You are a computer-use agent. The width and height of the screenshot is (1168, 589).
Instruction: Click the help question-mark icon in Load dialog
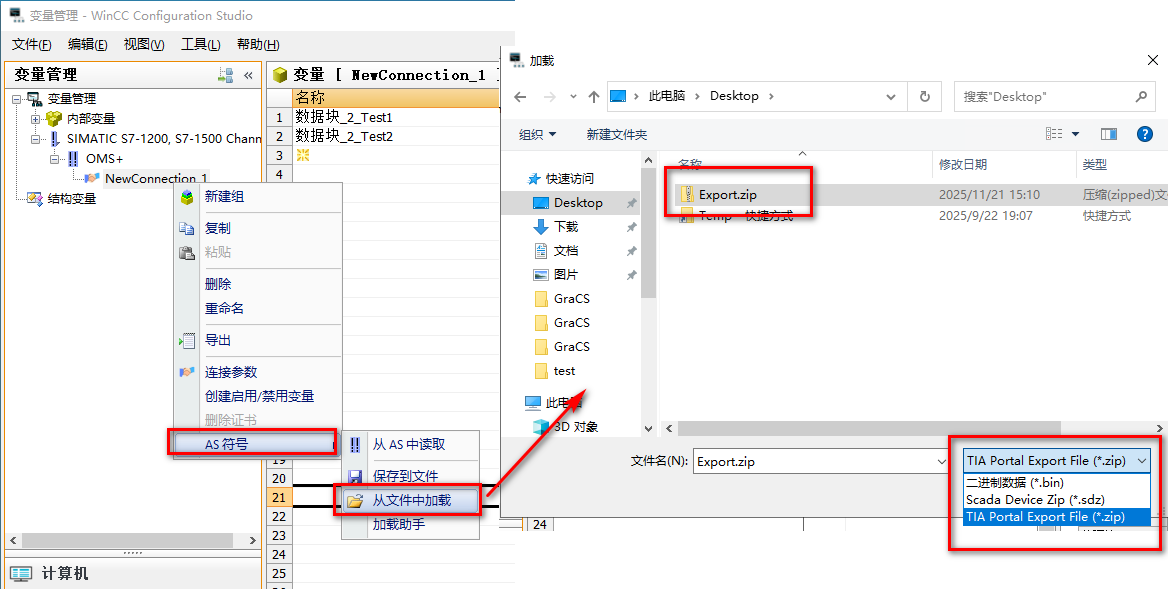(1145, 134)
